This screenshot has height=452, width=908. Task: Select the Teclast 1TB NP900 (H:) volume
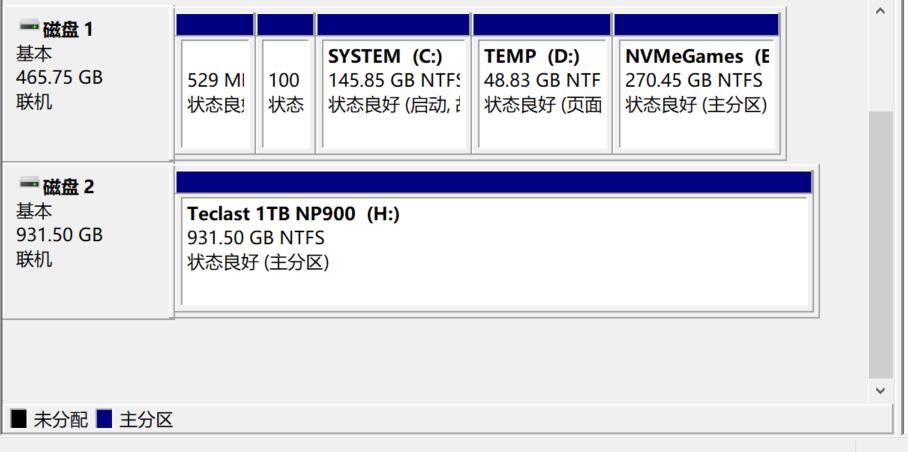click(x=493, y=250)
